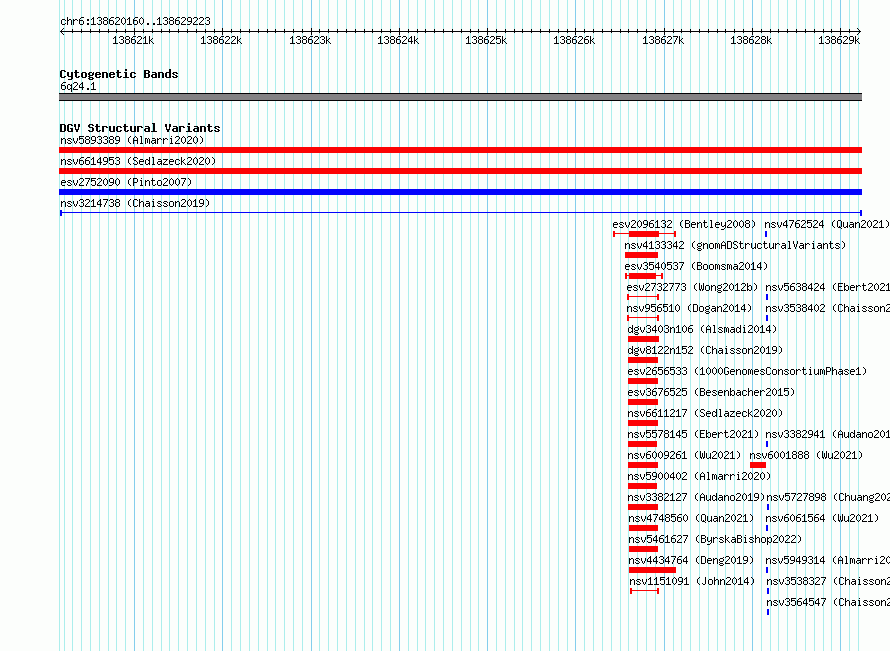Open variant nsv5893389 (Almarri2020) label
The height and width of the screenshot is (651, 890).
pyautogui.click(x=132, y=140)
